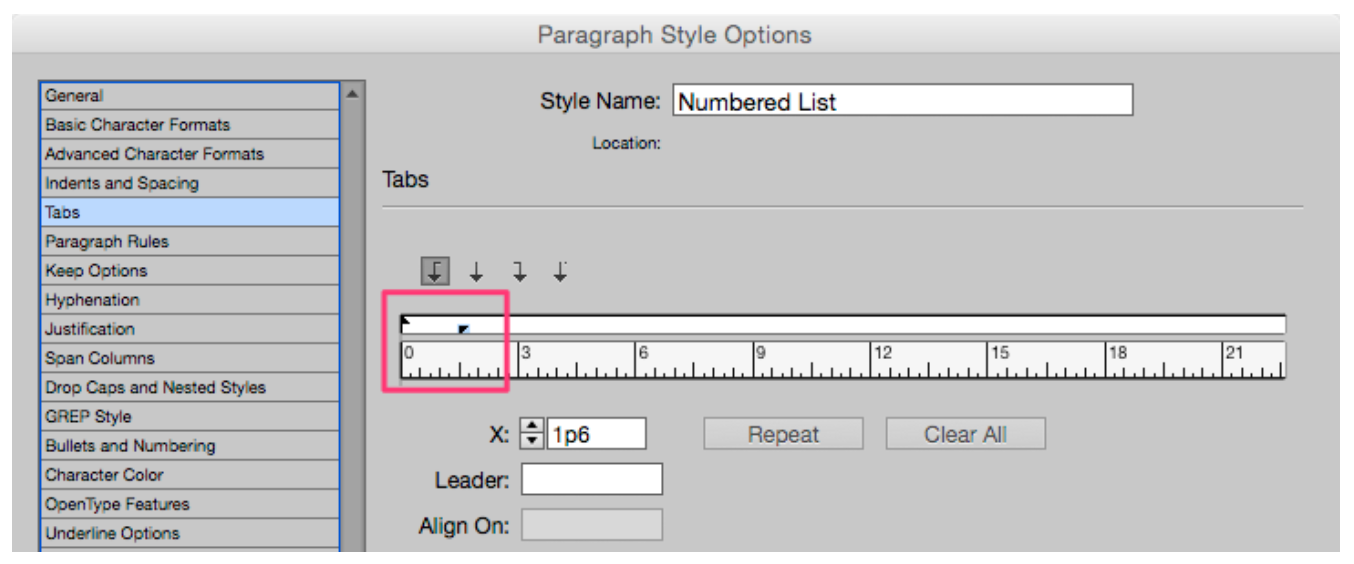Open the General category
The height and width of the screenshot is (564, 1354).
[x=190, y=96]
